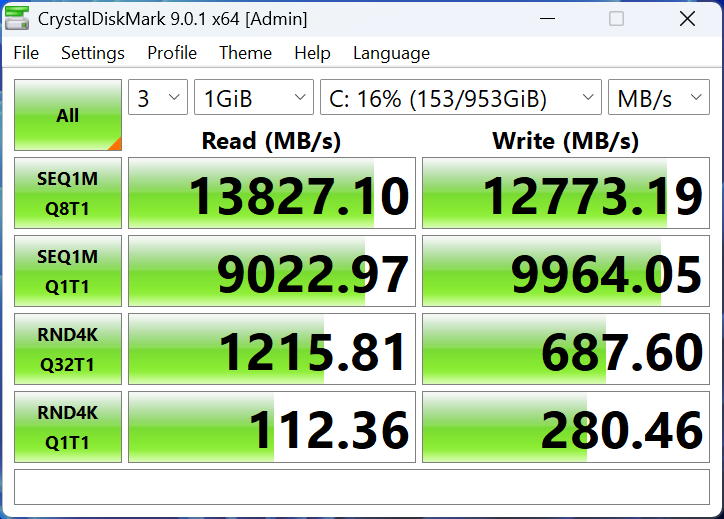Open the Language menu
724x519 pixels.
[391, 53]
